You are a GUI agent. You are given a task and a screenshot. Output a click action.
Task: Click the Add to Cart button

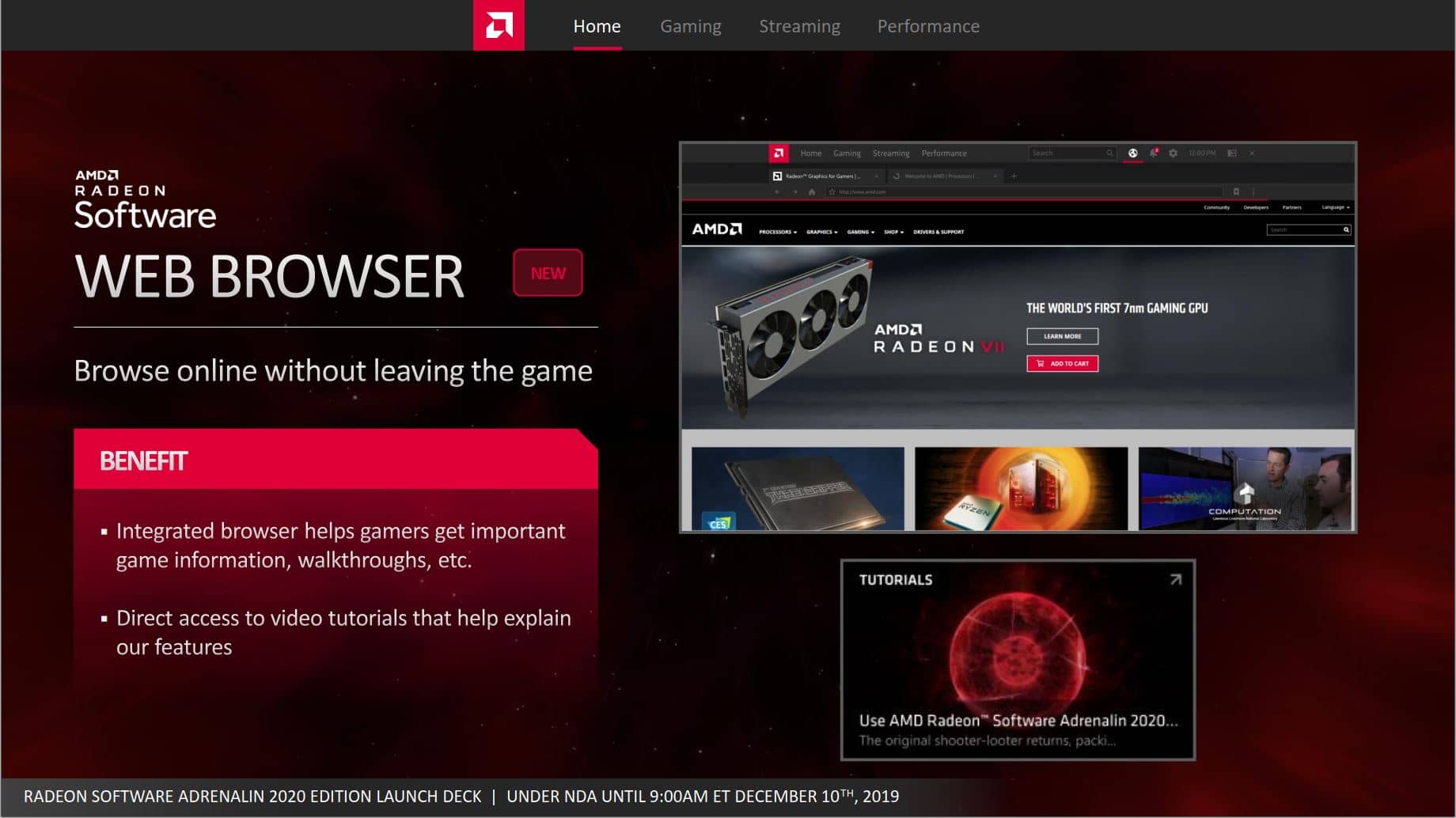[1062, 364]
